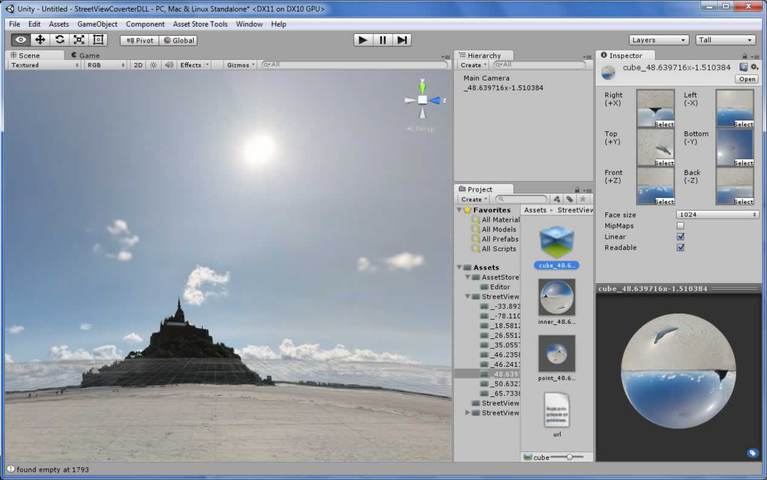Select the Rotate tool in toolbar

(x=59, y=40)
